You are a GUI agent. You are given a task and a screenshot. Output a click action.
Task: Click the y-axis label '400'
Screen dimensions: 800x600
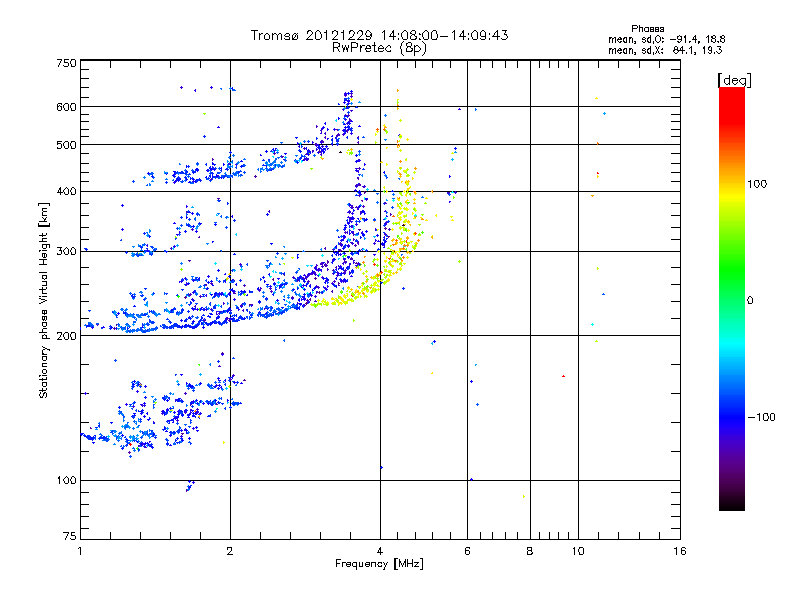pyautogui.click(x=66, y=191)
